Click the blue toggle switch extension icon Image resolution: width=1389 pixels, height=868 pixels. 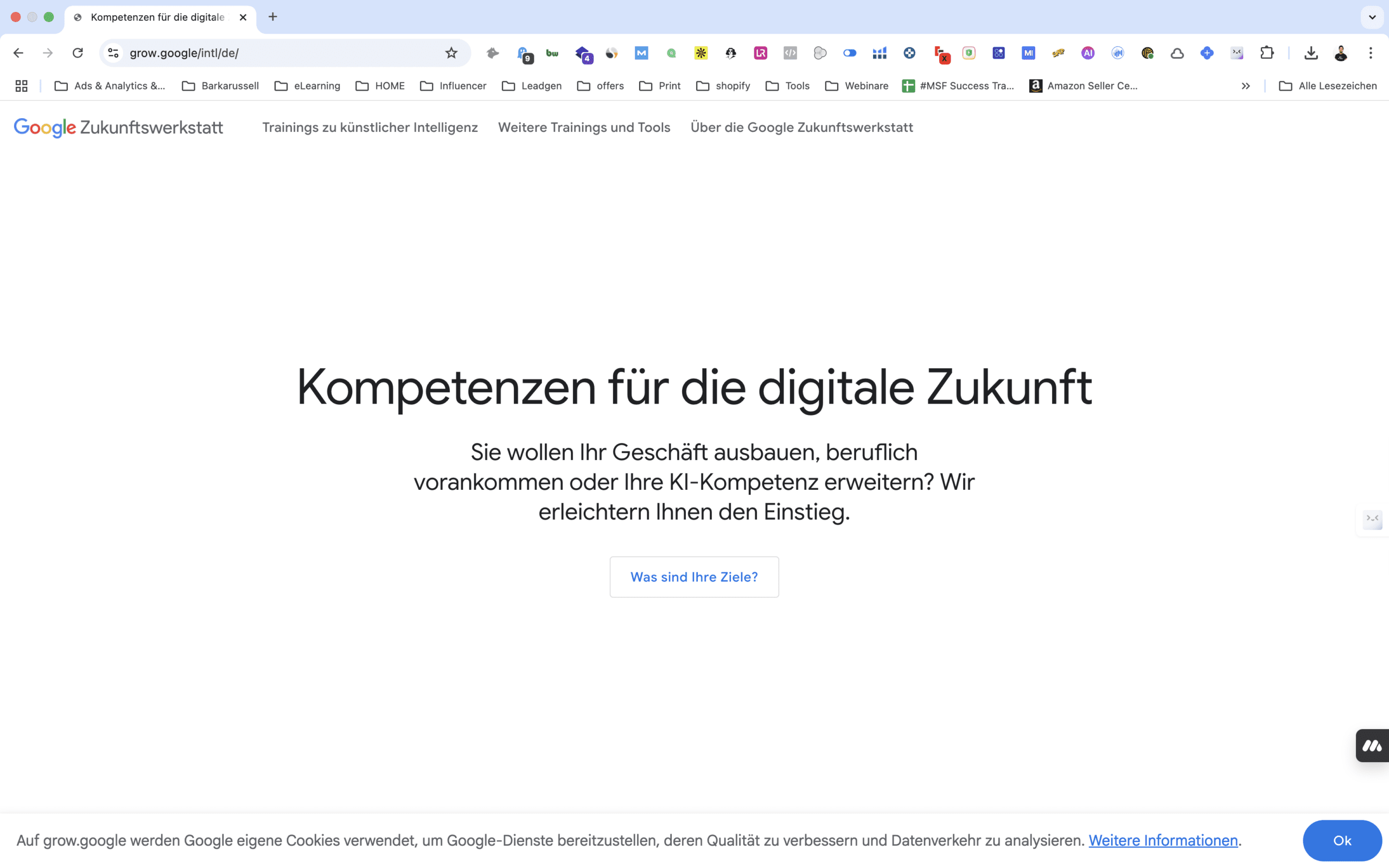[x=850, y=53]
